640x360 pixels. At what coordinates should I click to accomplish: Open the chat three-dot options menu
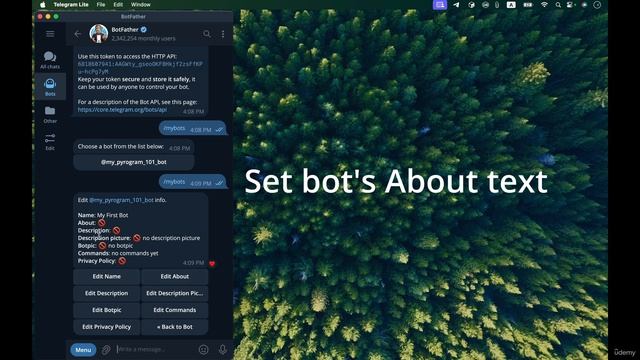pos(223,34)
